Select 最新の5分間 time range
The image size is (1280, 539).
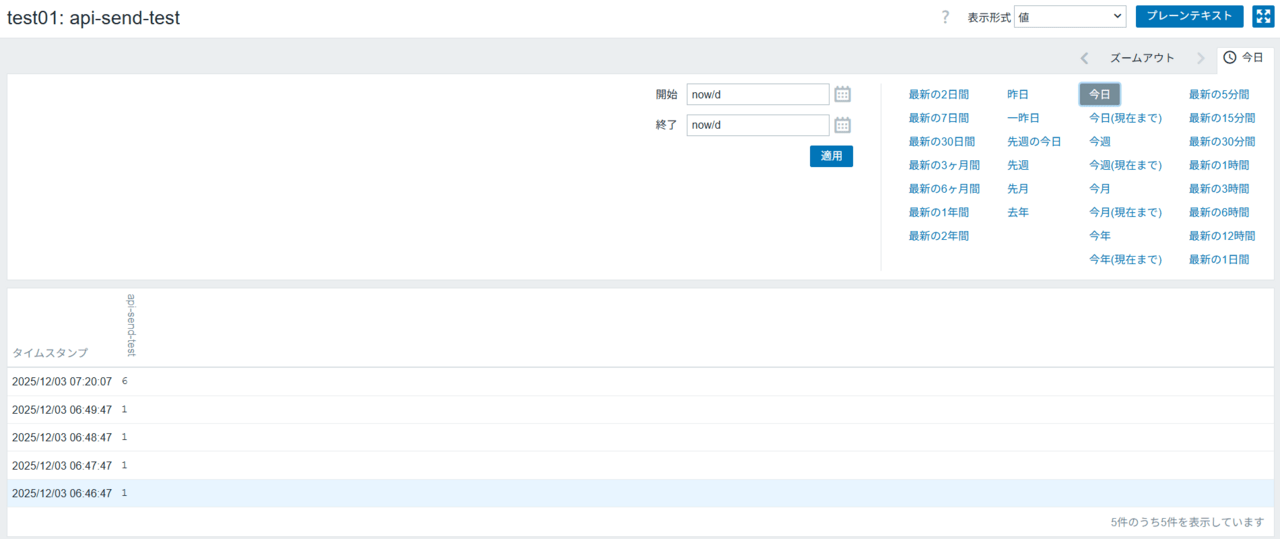tap(1218, 94)
